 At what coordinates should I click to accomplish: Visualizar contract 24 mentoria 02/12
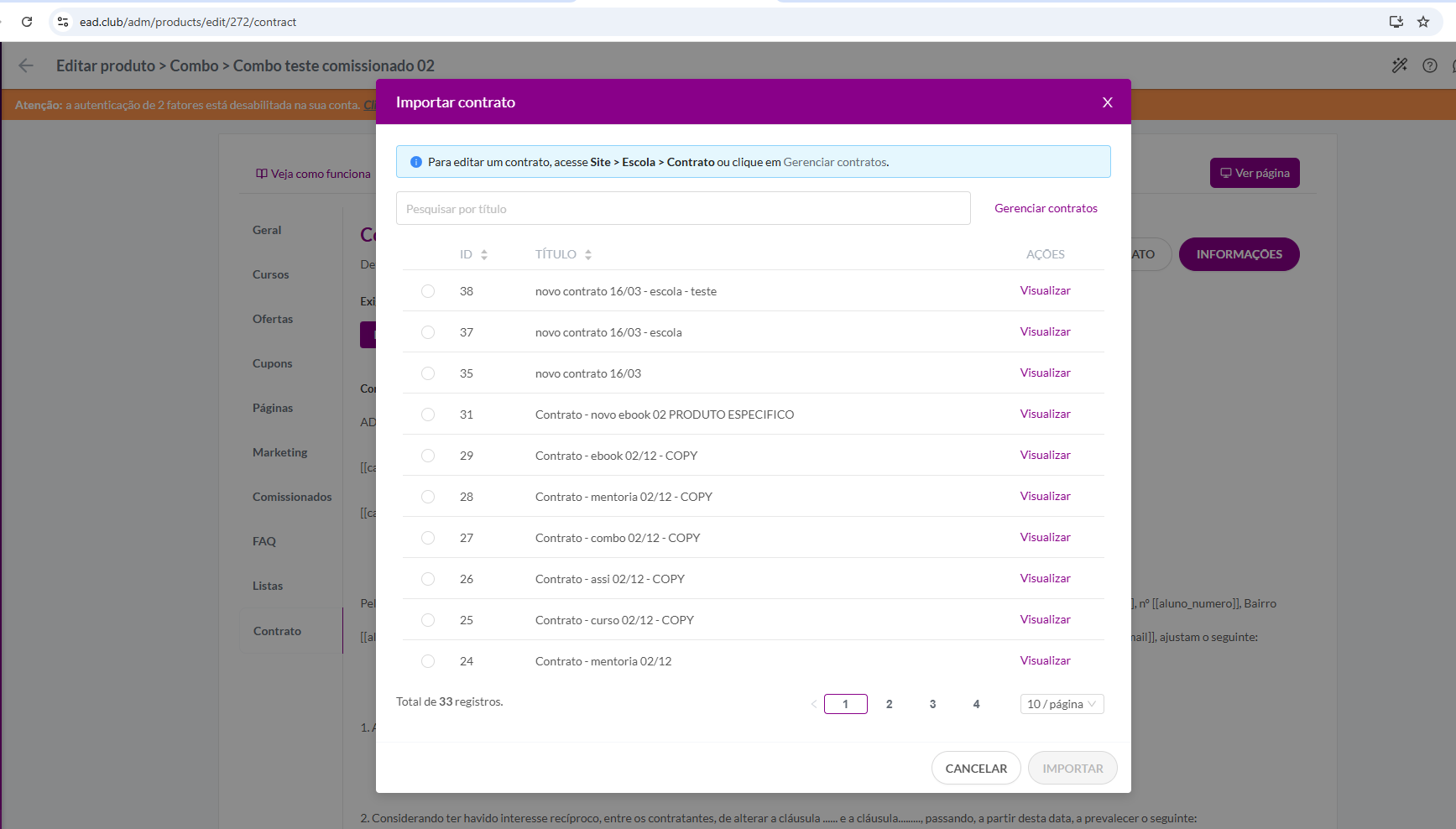click(x=1046, y=660)
